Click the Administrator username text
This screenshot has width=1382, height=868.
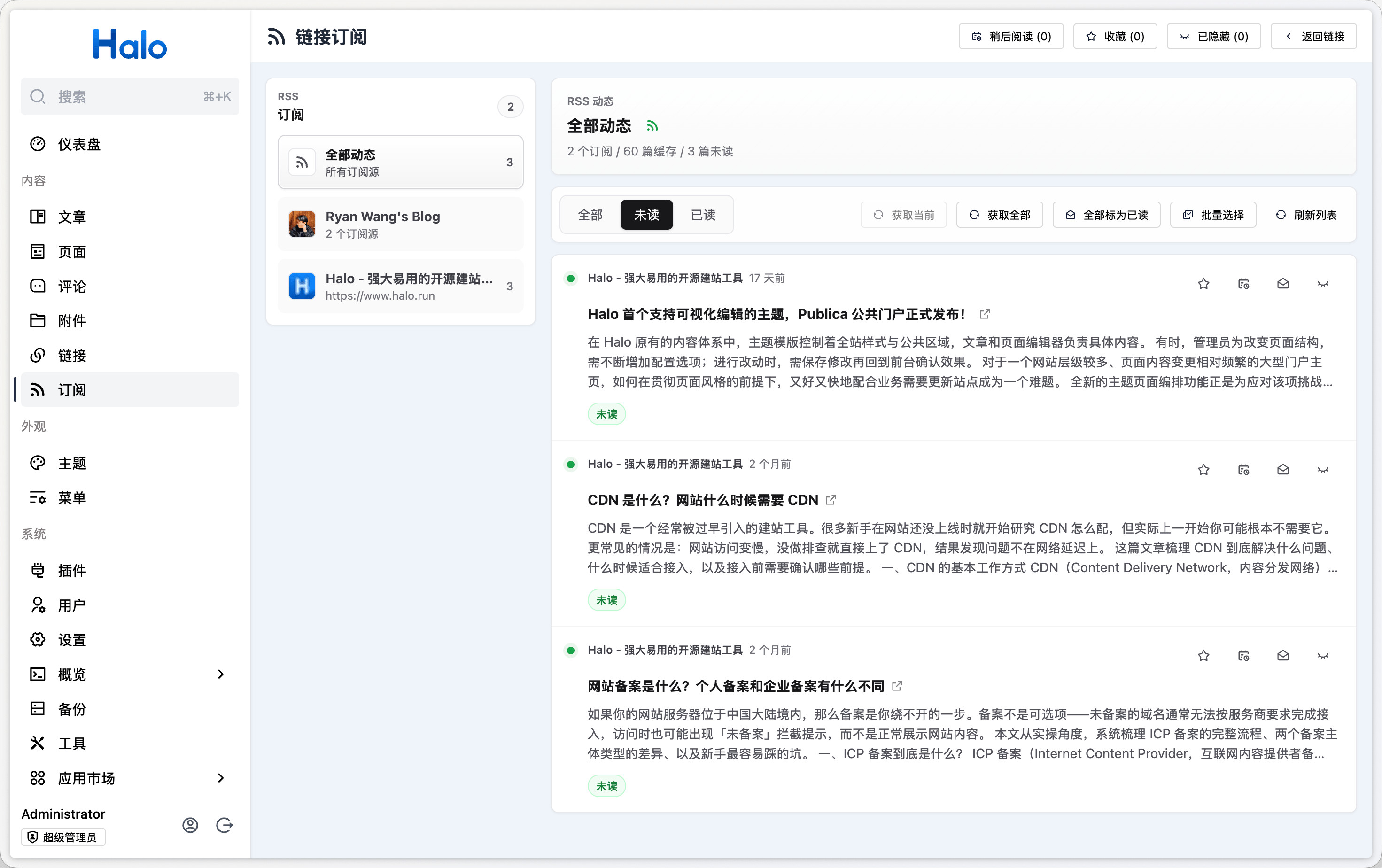63,814
